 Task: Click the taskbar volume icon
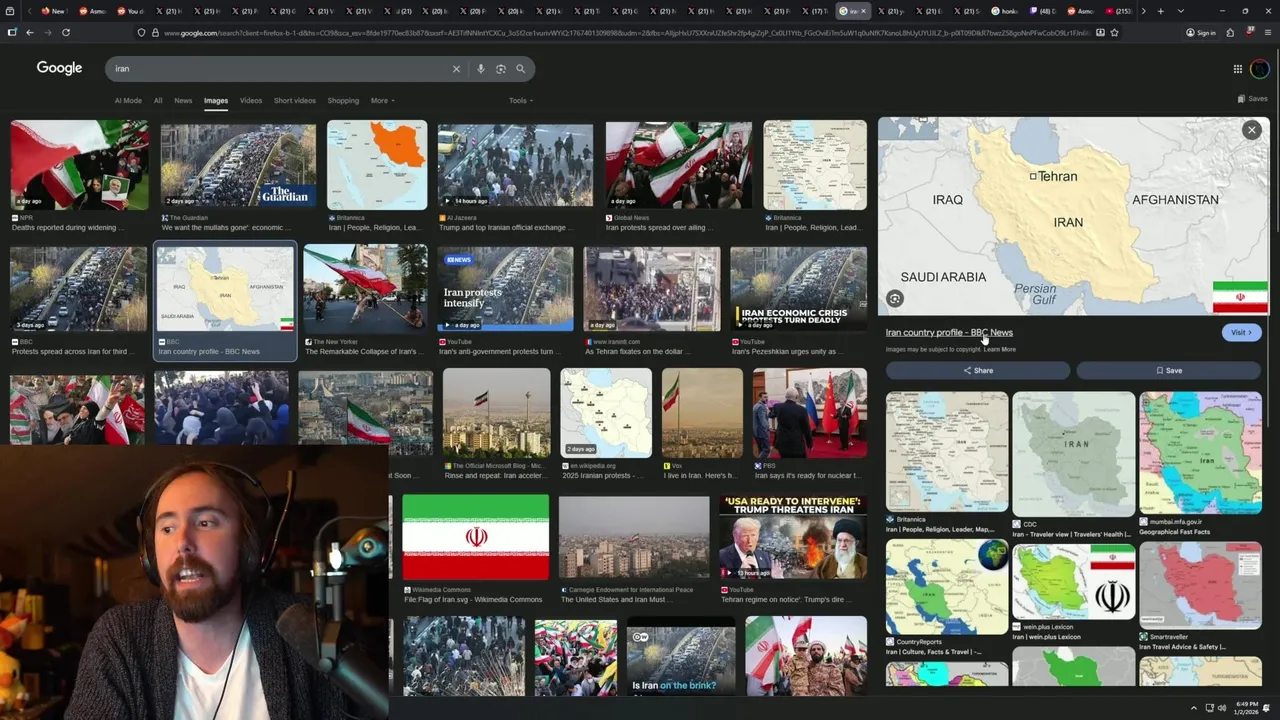click(1222, 708)
